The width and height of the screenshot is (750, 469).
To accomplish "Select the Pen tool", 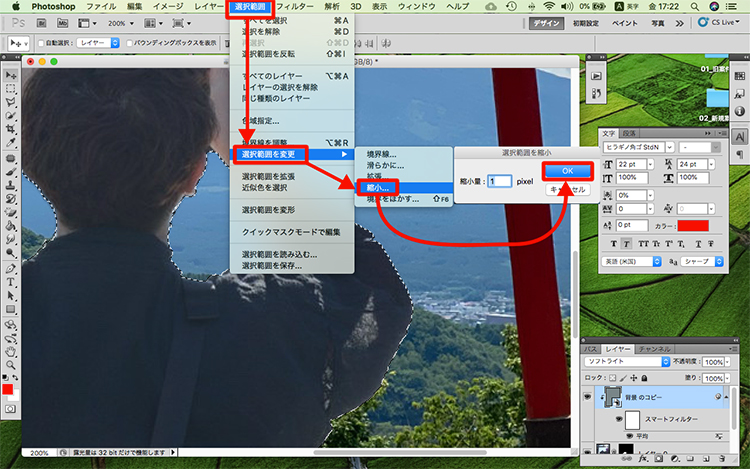I will (11, 269).
